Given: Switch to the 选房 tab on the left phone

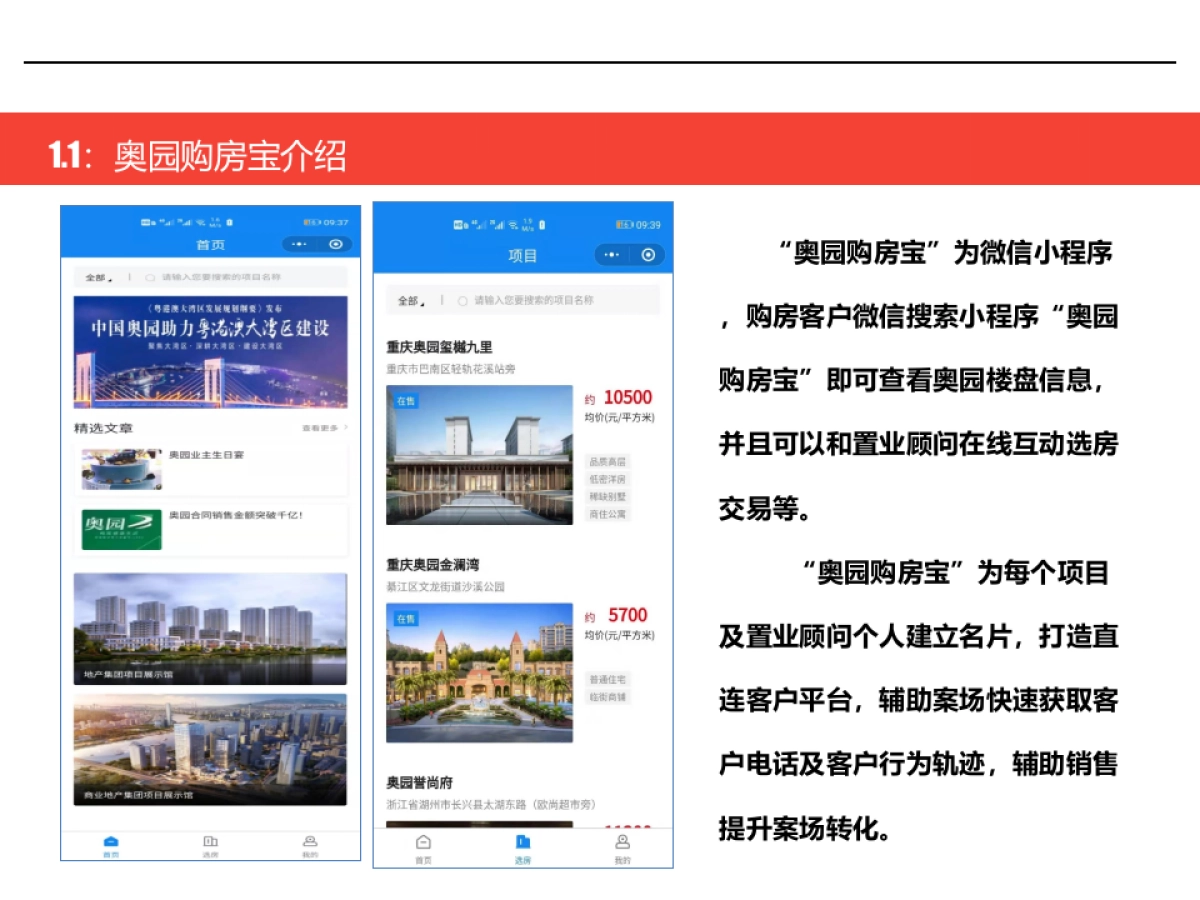Looking at the screenshot, I should coord(209,844).
